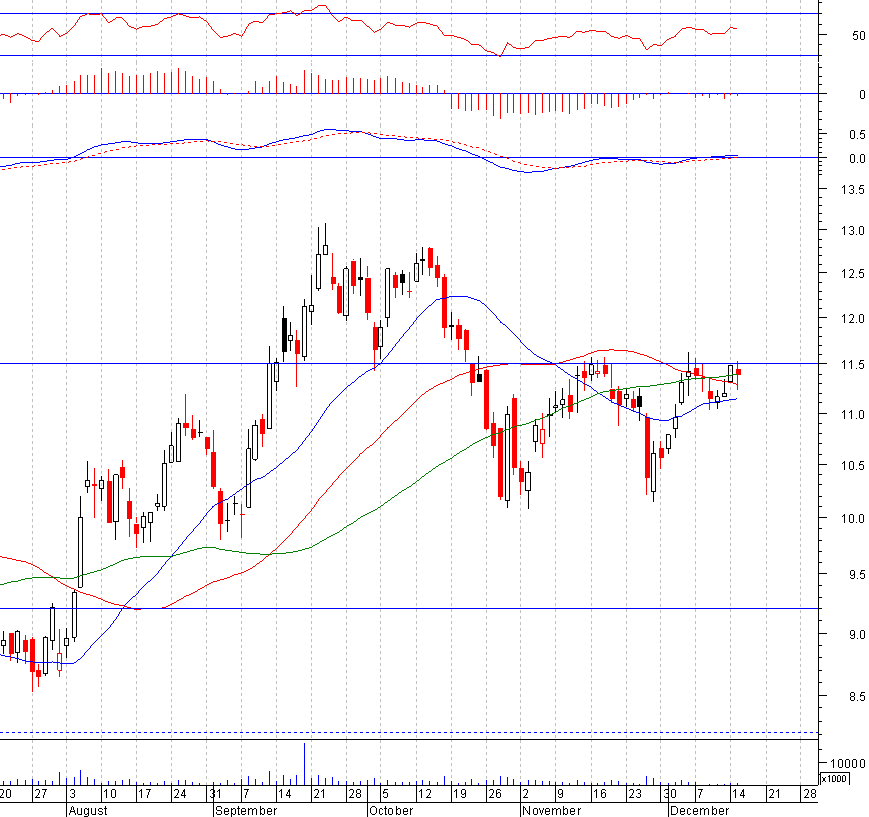This screenshot has width=869, height=817.
Task: Select the '0.0' indicator scale label
Action: (x=857, y=159)
